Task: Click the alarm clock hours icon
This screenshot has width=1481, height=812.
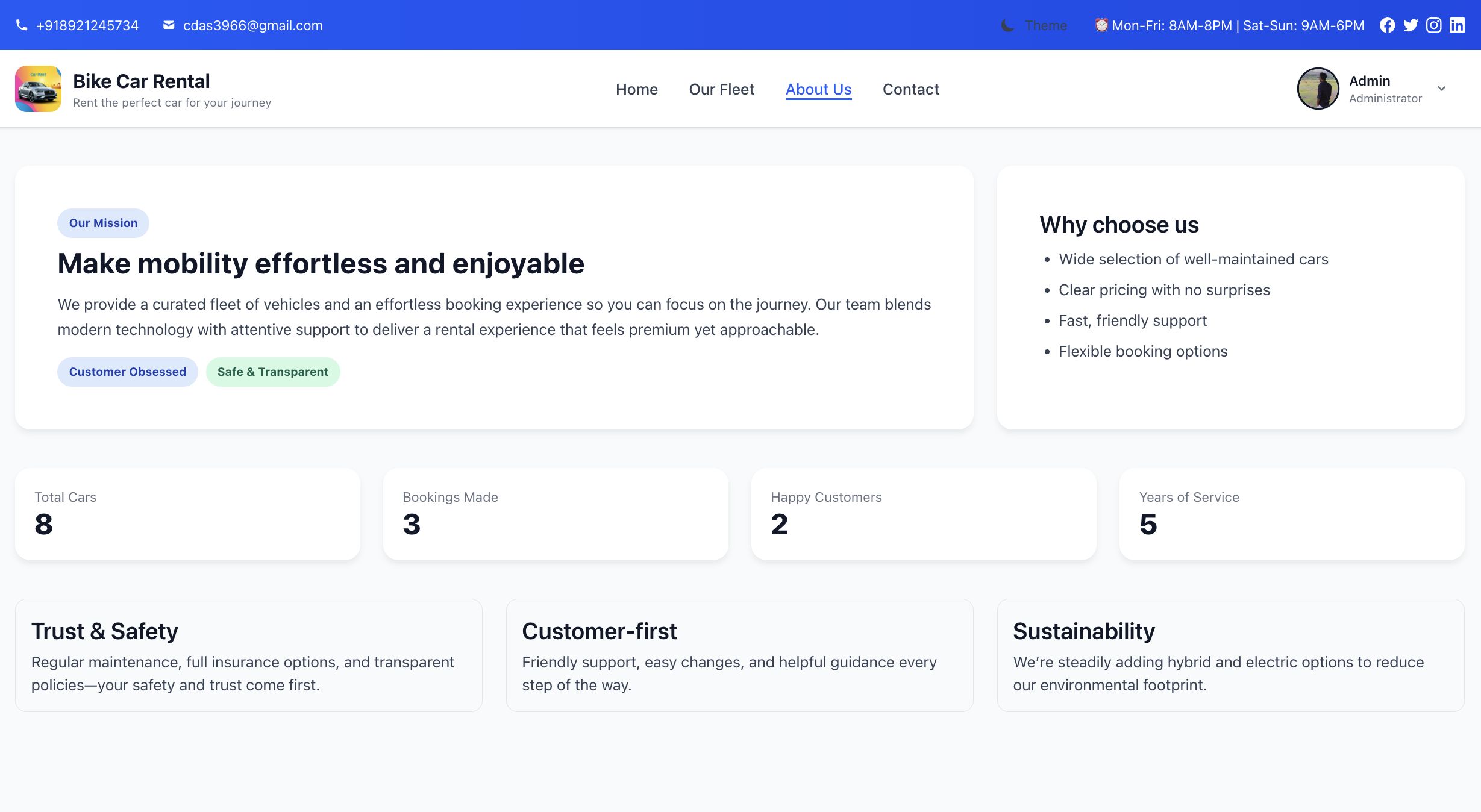Action: (x=1101, y=25)
